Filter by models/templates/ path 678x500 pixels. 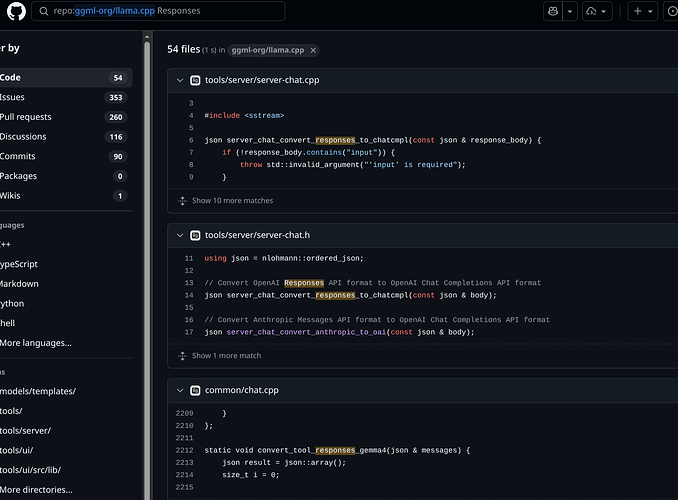(x=38, y=391)
